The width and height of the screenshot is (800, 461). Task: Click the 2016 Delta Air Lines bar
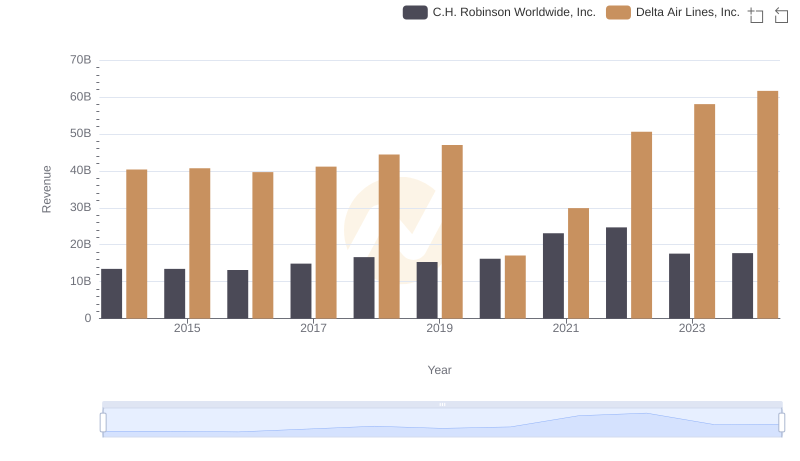point(263,245)
